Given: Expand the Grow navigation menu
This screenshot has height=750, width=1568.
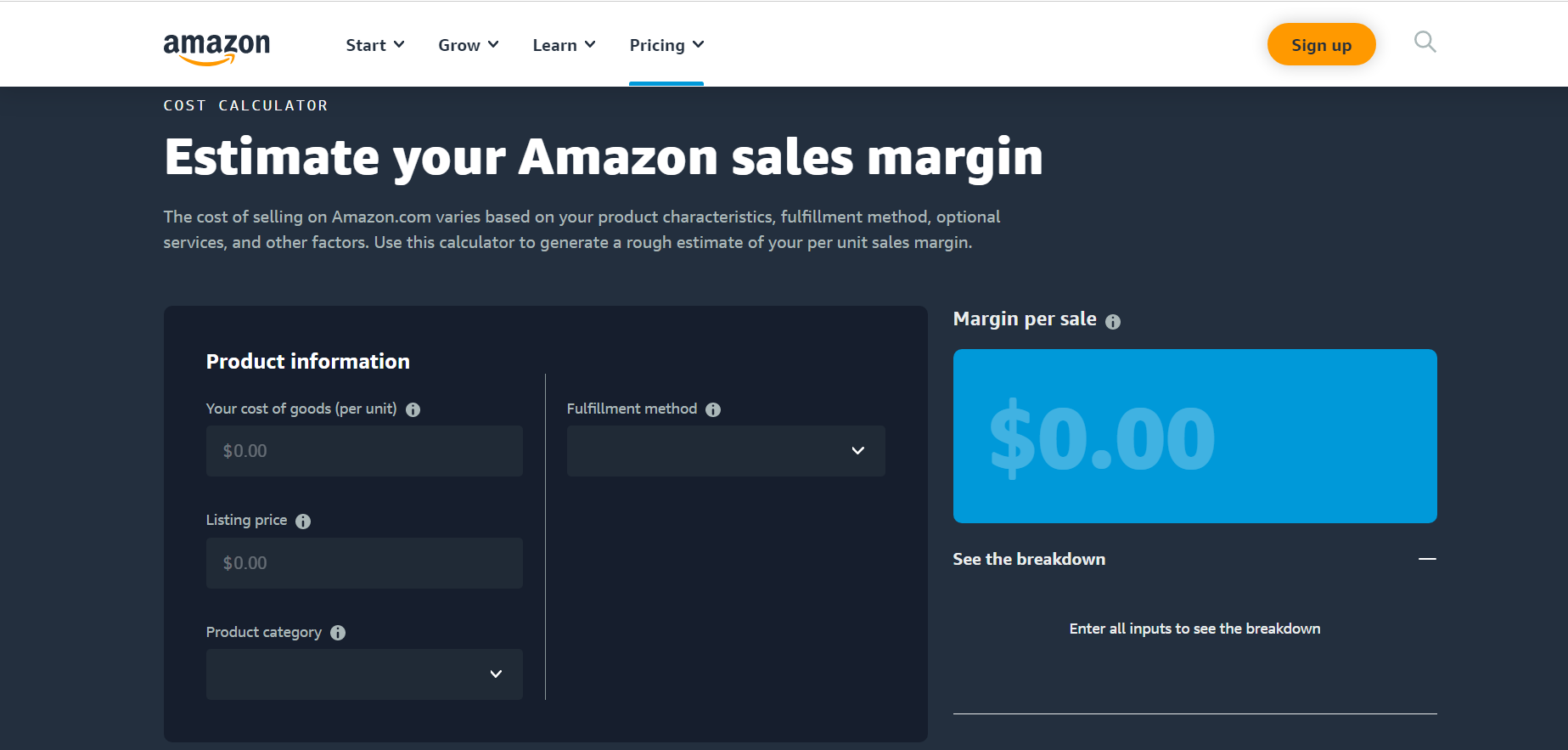Looking at the screenshot, I should coord(468,45).
